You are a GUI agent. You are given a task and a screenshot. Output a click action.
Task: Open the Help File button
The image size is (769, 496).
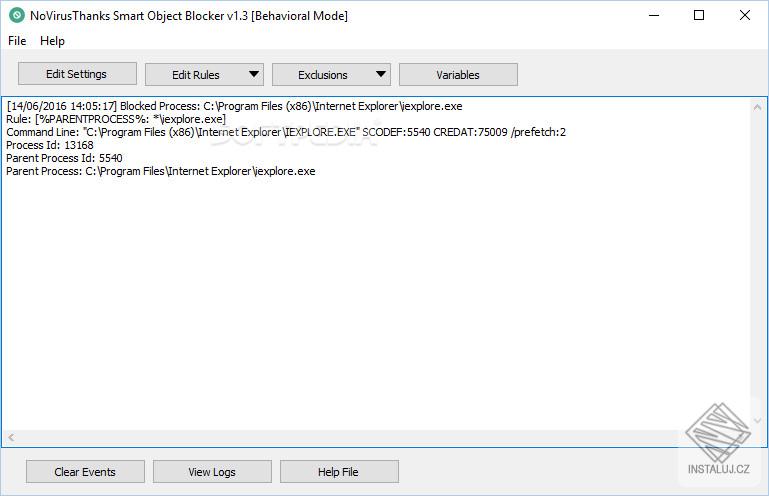[x=339, y=471]
